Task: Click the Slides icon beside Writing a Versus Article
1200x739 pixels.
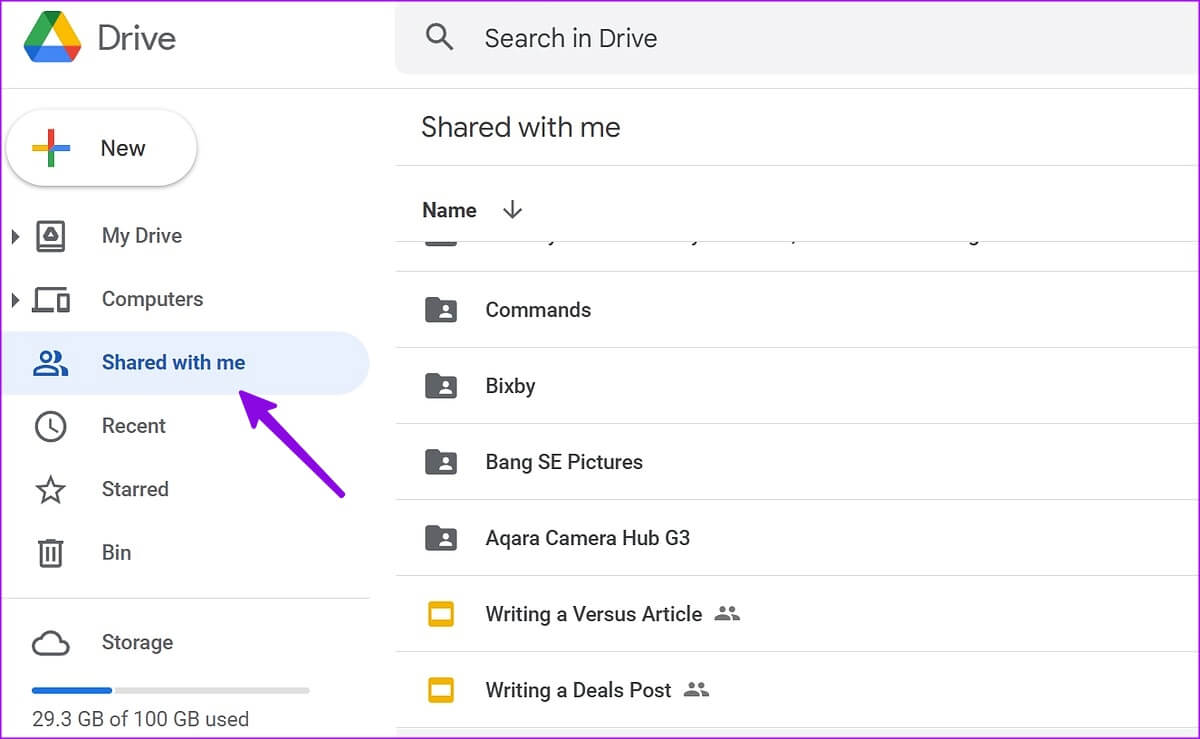Action: click(x=441, y=614)
